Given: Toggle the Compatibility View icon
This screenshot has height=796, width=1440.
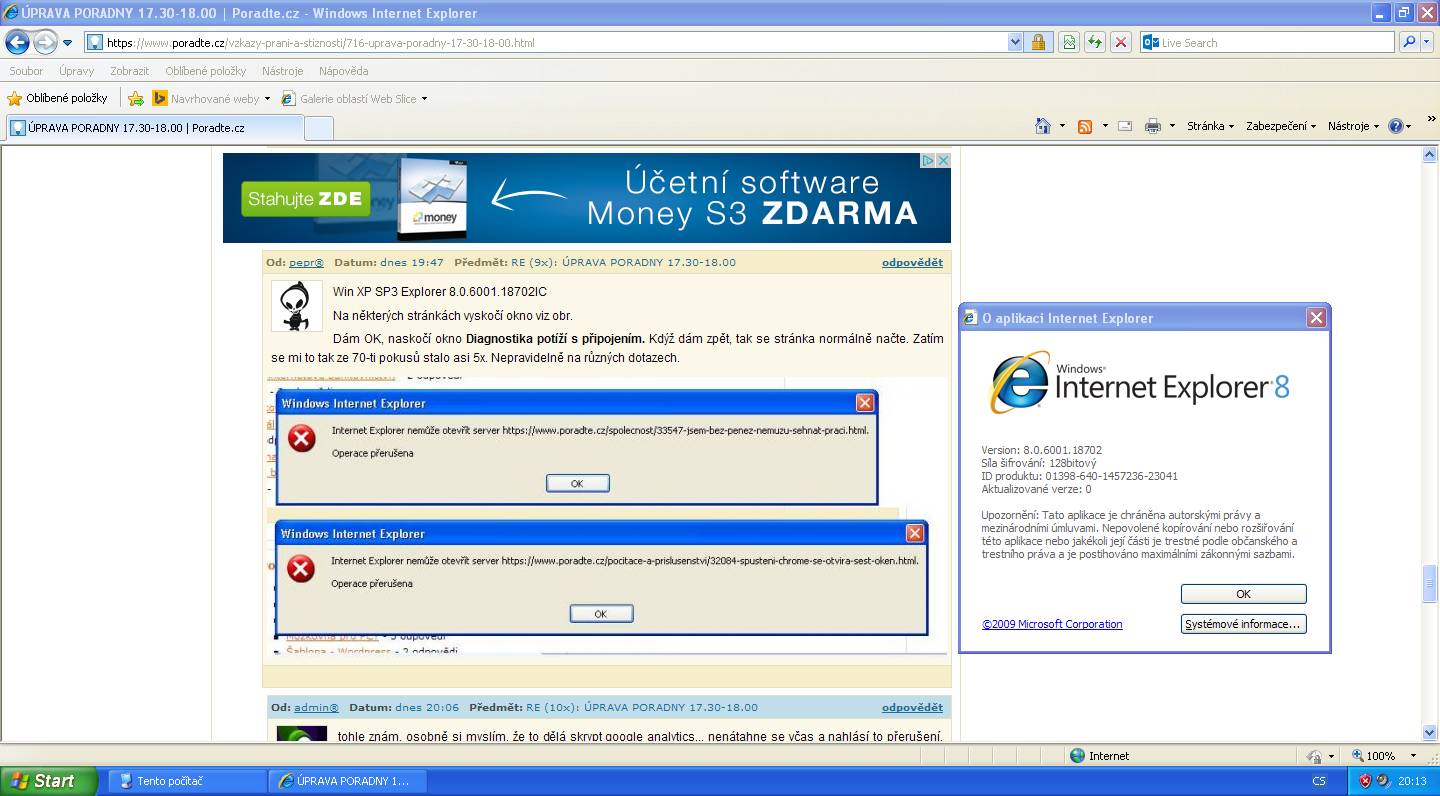Looking at the screenshot, I should click(x=1069, y=42).
